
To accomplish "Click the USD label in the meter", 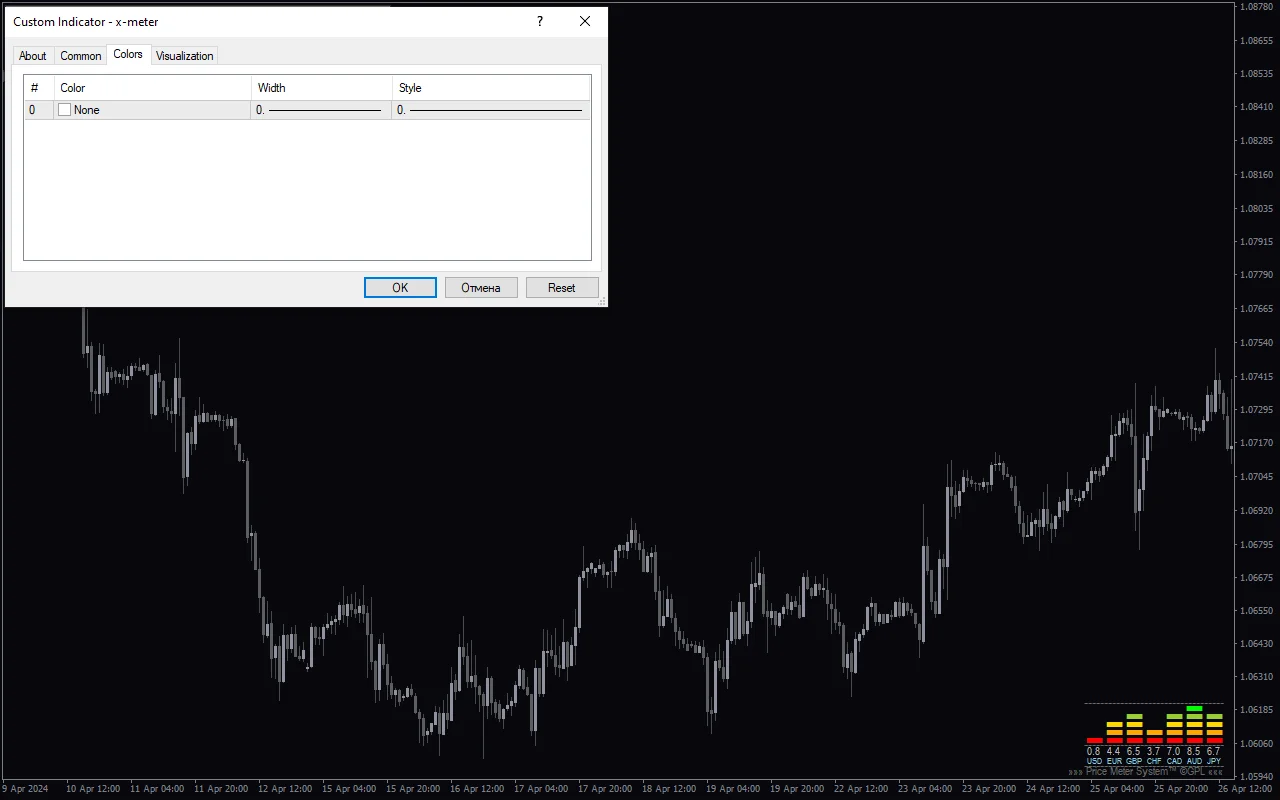I will tap(1094, 762).
